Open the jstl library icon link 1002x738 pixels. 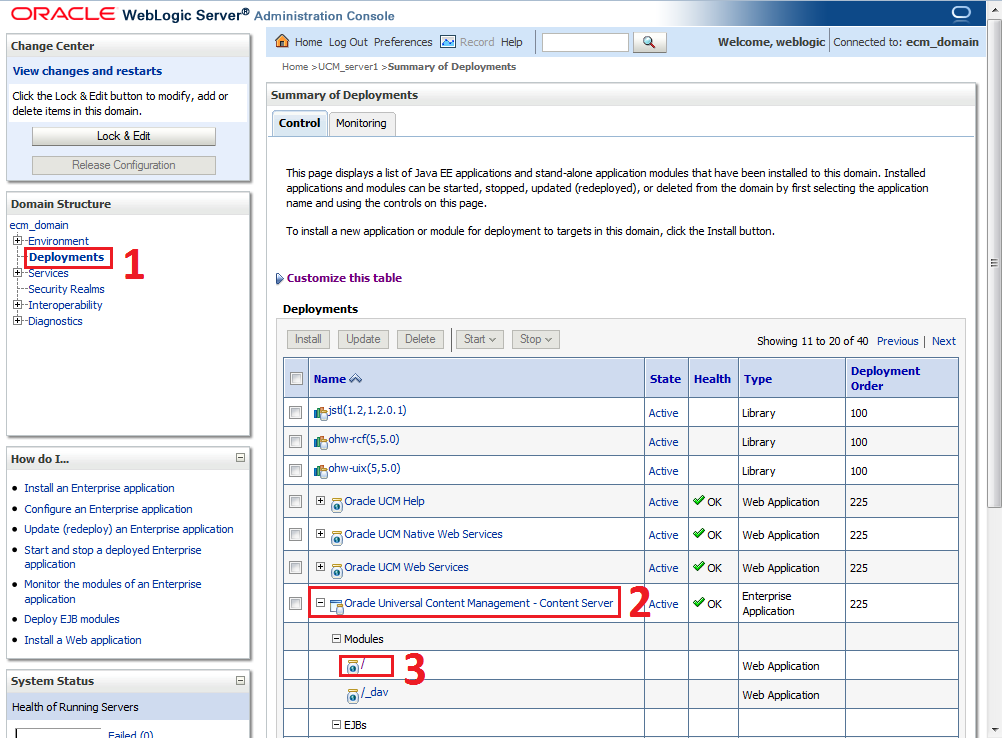pos(321,410)
